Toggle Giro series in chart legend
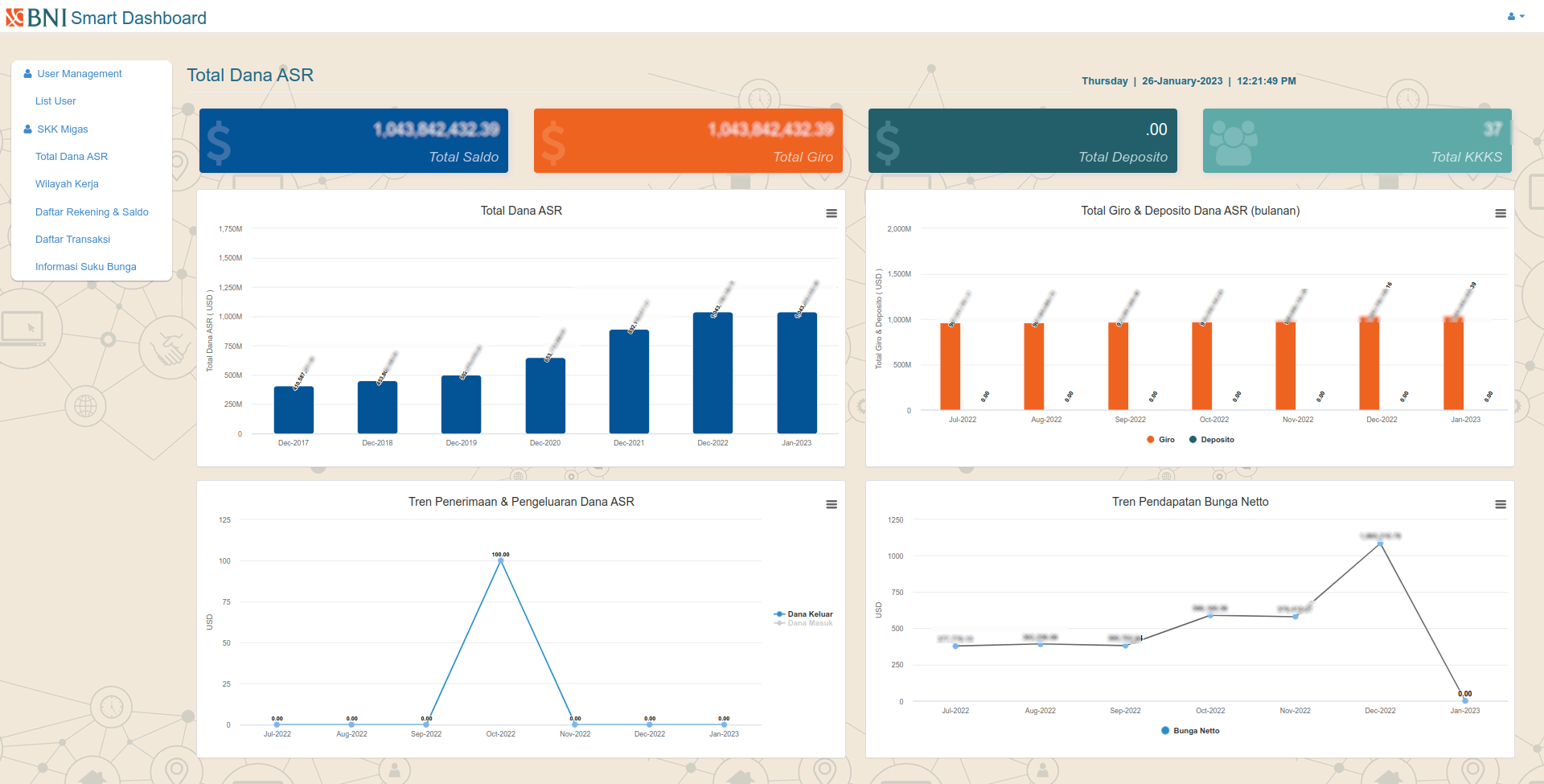This screenshot has width=1544, height=784. pyautogui.click(x=1161, y=440)
